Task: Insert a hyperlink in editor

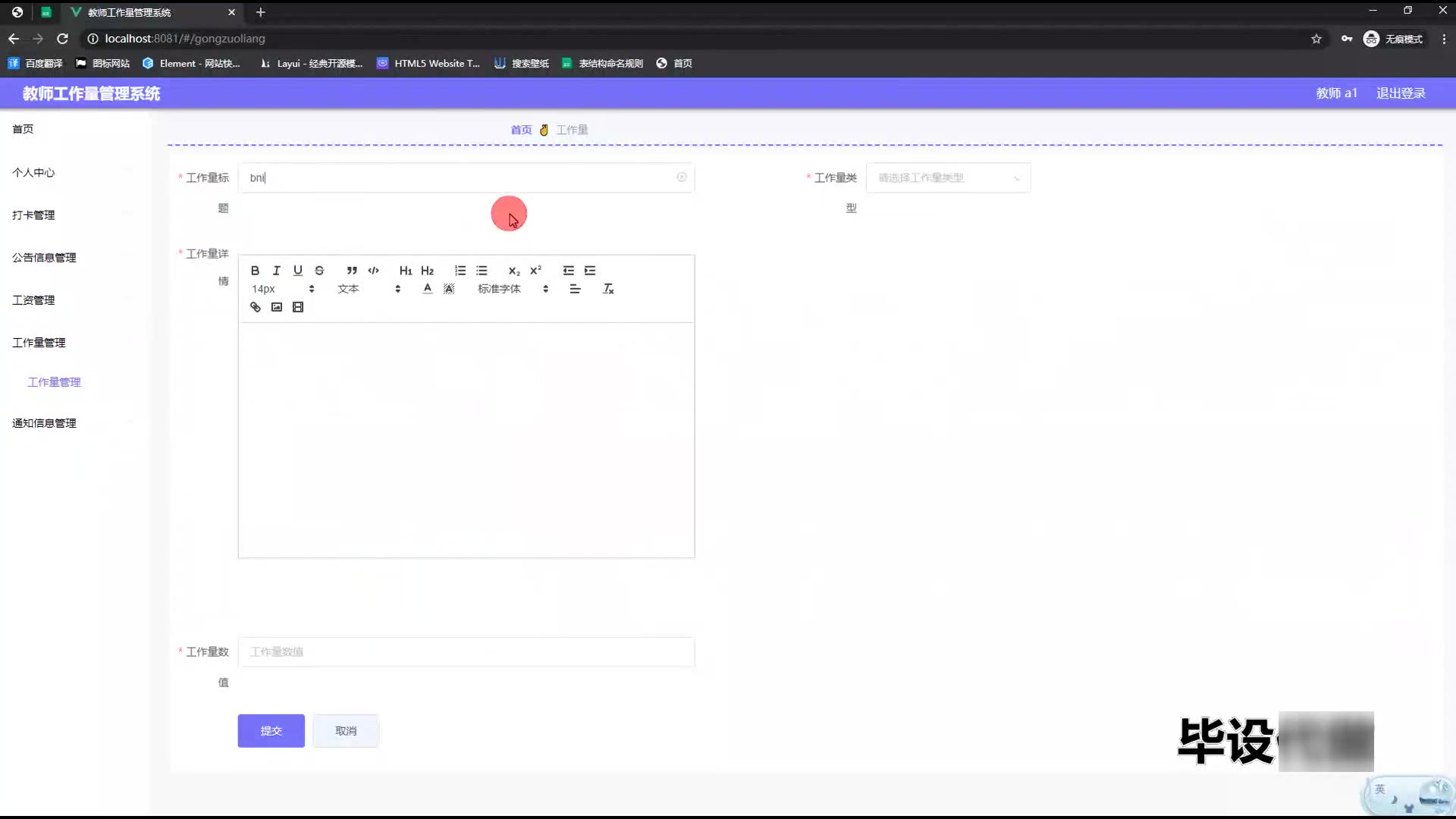Action: (255, 307)
